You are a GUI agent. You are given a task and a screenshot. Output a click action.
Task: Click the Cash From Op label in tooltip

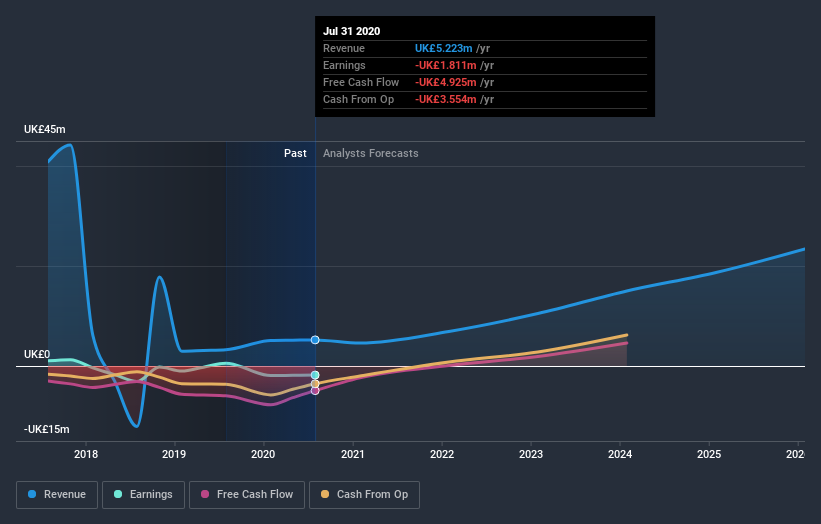click(x=358, y=99)
